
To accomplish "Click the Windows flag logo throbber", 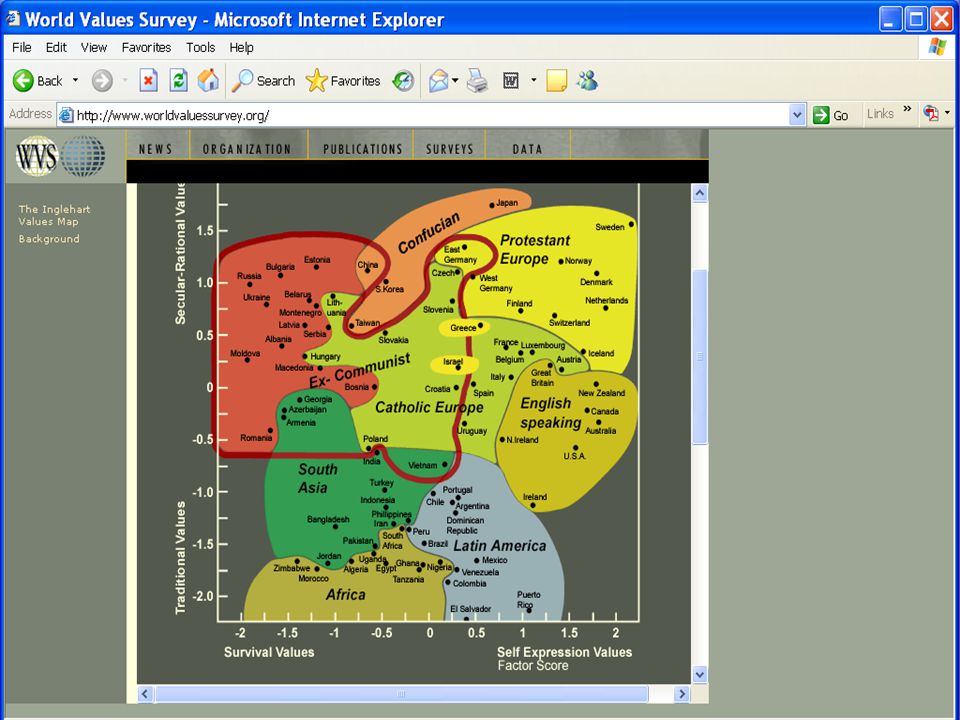I will pos(936,47).
